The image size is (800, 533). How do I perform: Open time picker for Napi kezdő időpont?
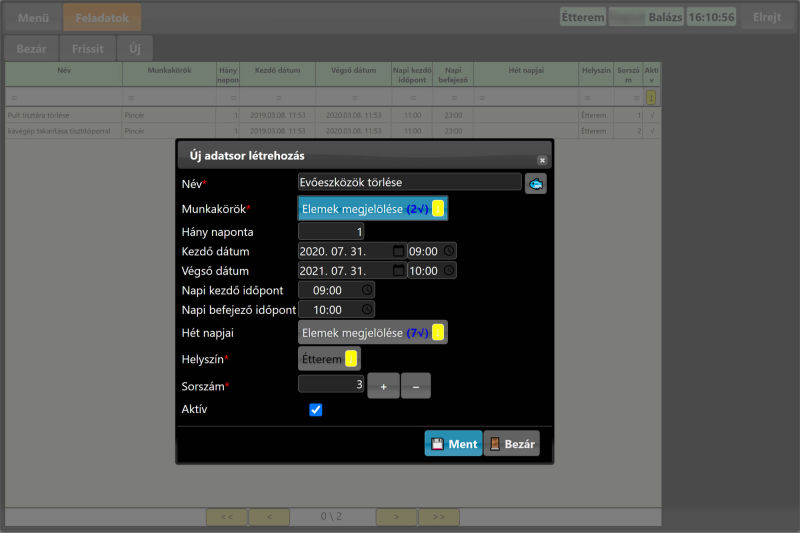[367, 290]
